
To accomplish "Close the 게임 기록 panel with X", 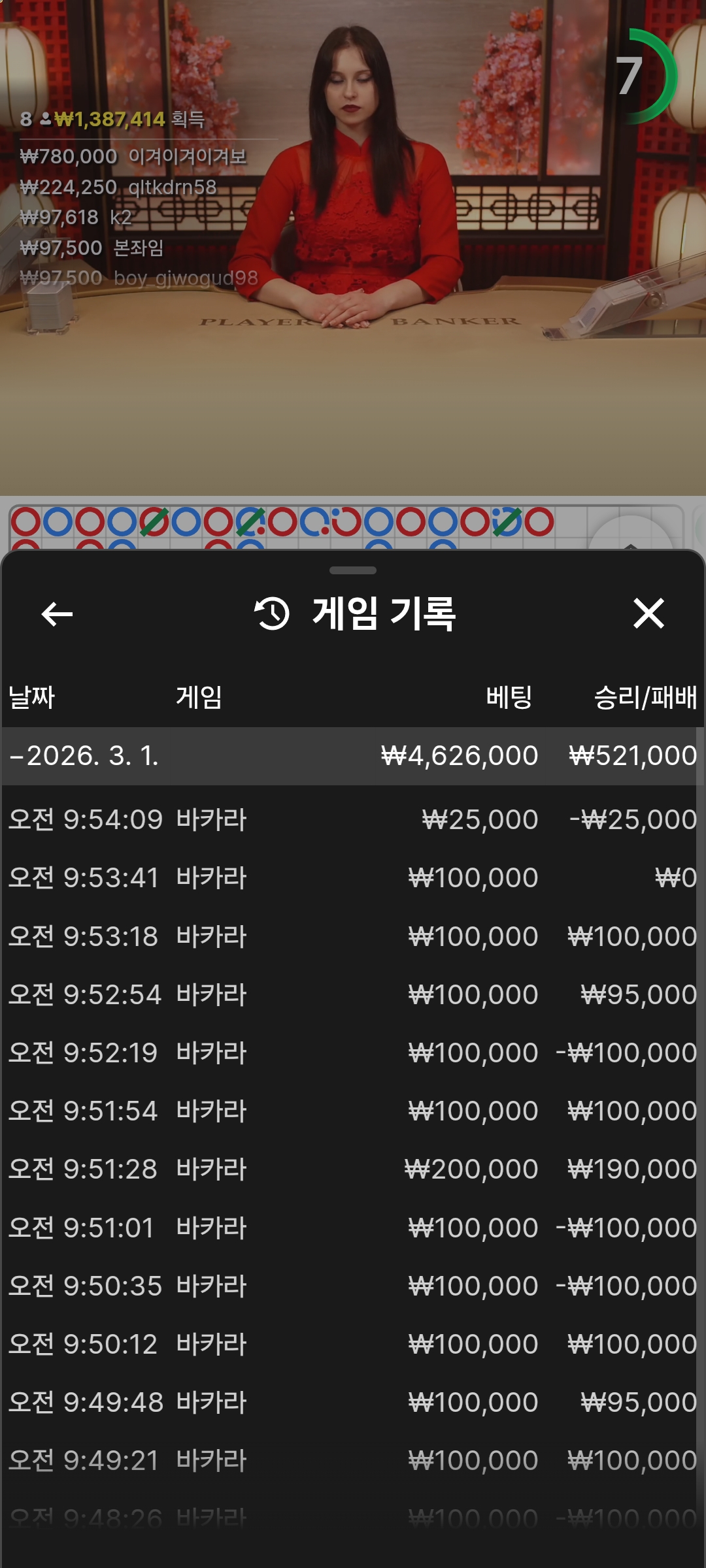I will 648,614.
